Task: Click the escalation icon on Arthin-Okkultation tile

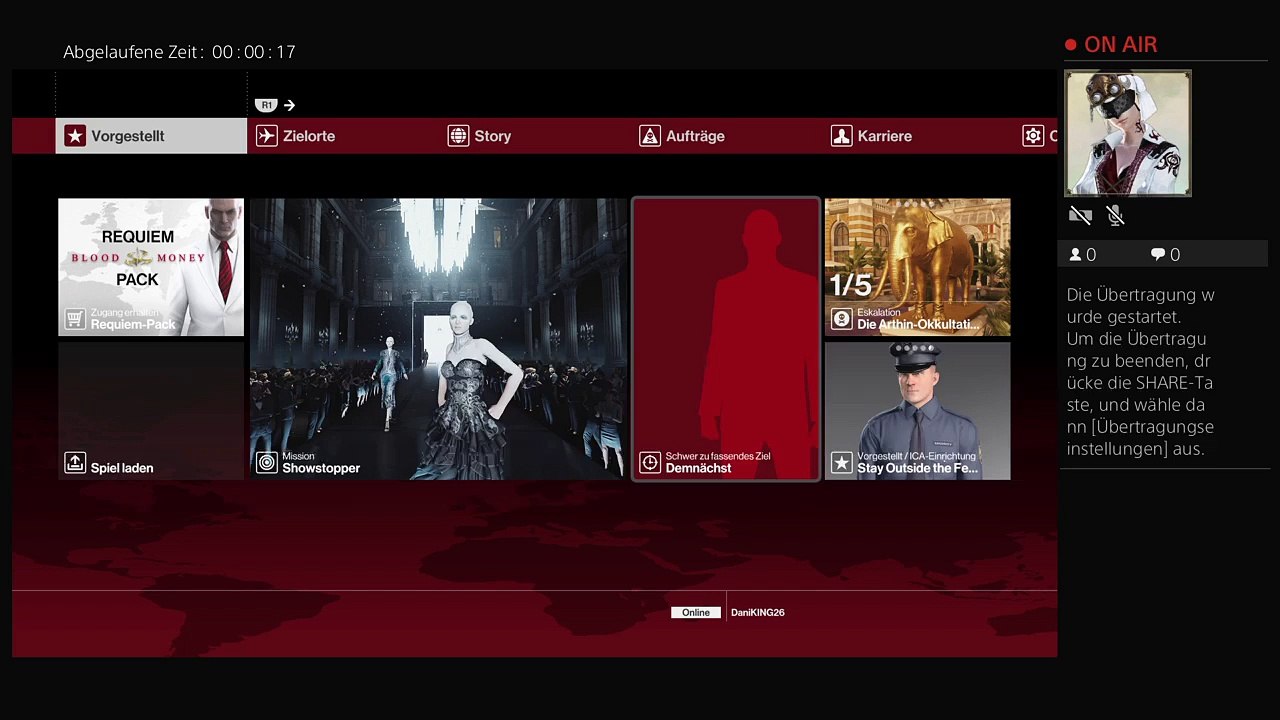Action: pyautogui.click(x=842, y=319)
